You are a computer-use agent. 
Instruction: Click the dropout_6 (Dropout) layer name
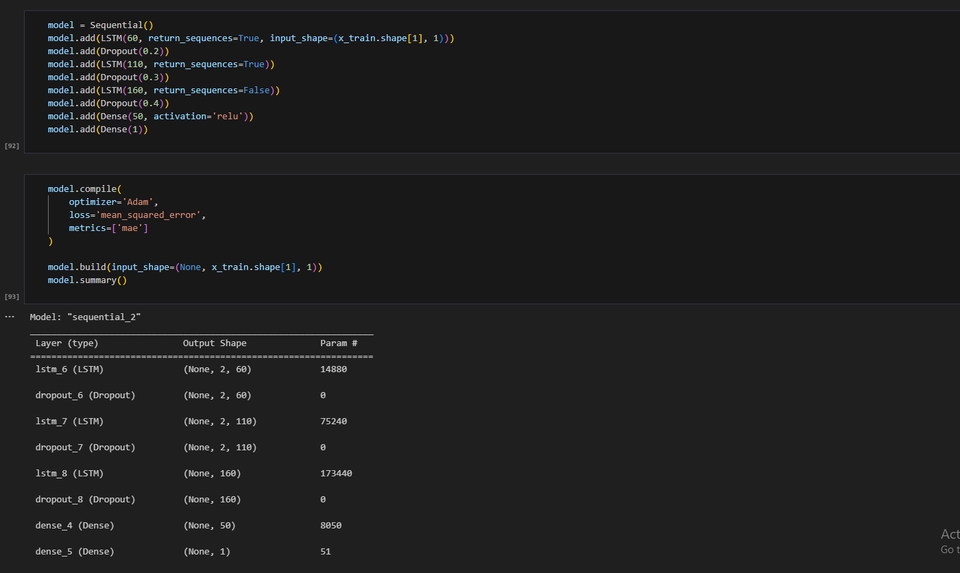pyautogui.click(x=85, y=395)
